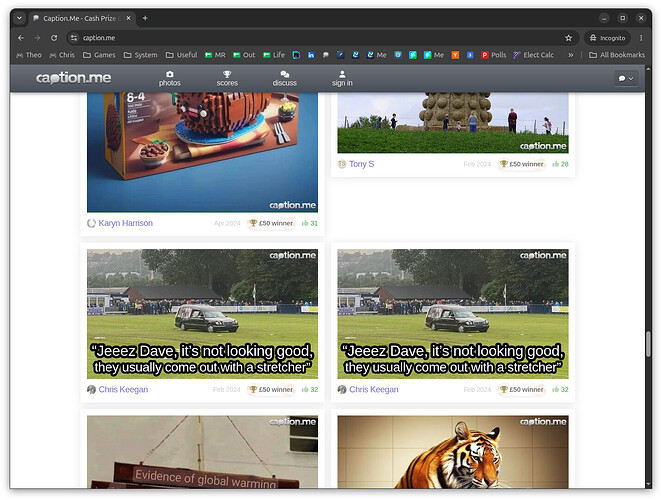Click the browser forward arrow

tap(37, 38)
